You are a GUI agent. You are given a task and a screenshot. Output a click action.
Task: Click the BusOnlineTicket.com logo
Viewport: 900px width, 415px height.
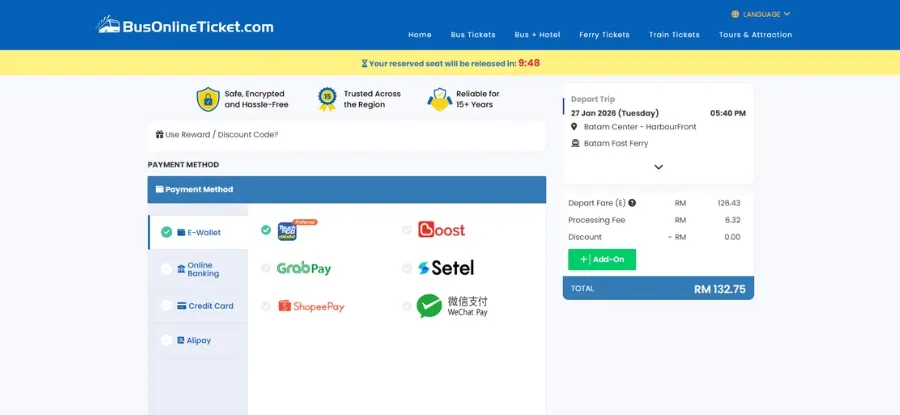[x=185, y=25]
